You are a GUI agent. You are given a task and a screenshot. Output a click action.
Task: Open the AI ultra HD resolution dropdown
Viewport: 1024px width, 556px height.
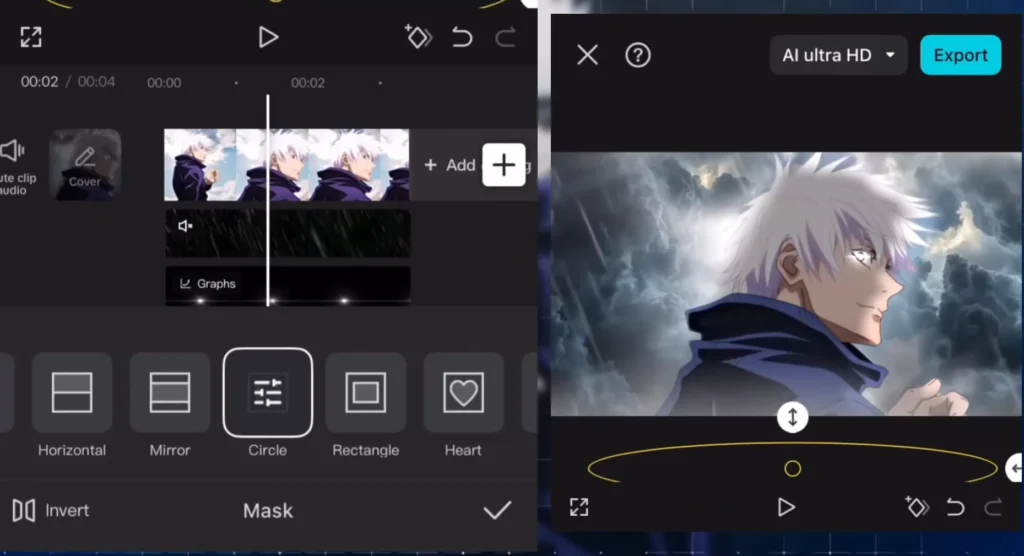click(839, 55)
